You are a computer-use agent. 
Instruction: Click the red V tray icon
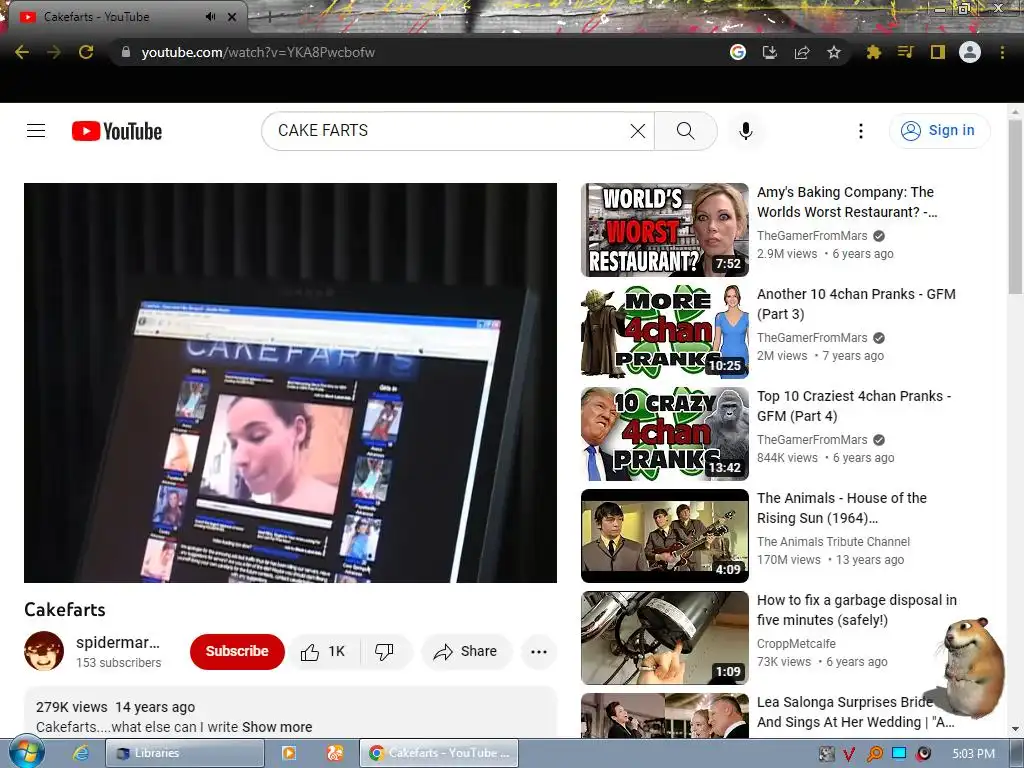849,754
